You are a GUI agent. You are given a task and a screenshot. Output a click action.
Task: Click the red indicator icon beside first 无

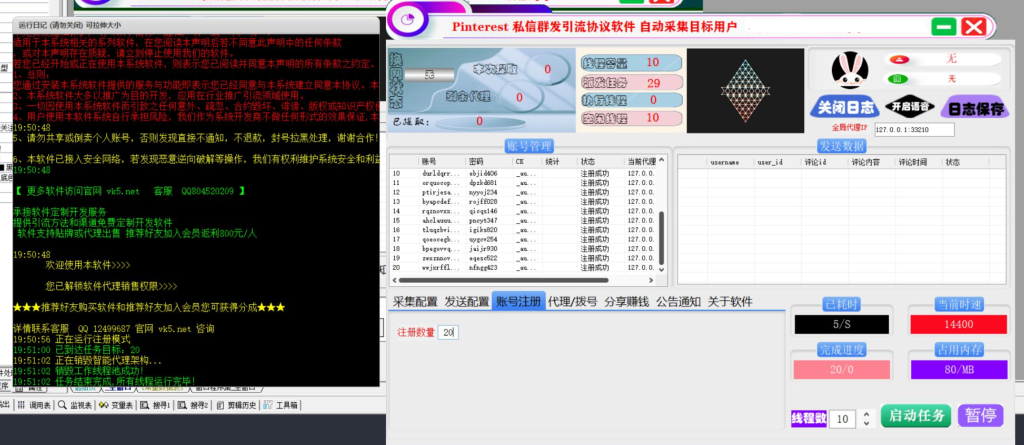coord(899,59)
